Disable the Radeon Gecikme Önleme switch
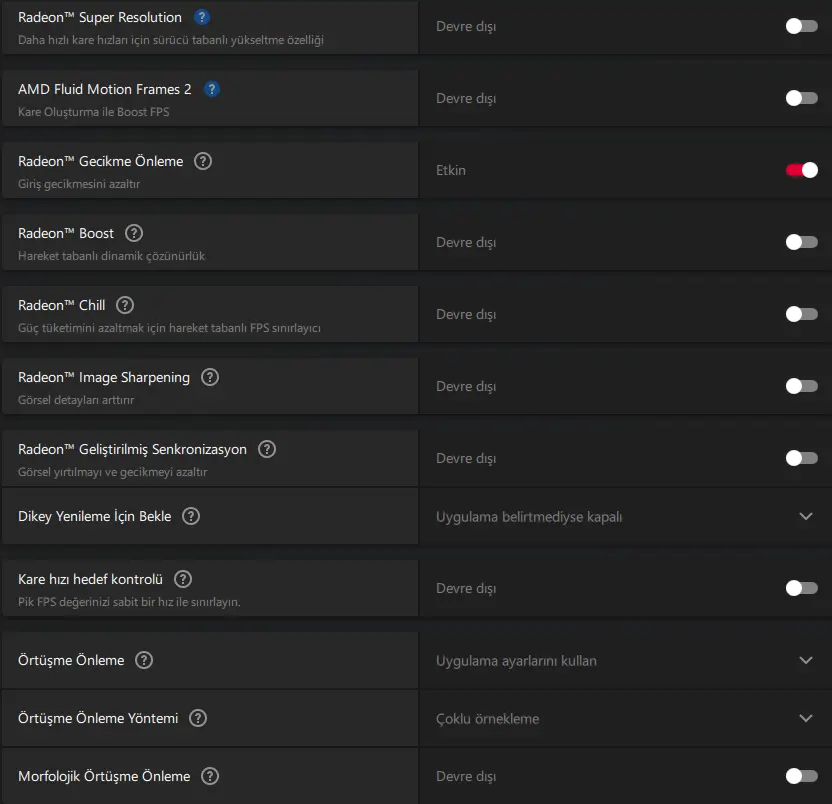The width and height of the screenshot is (832, 804). pyautogui.click(x=801, y=170)
